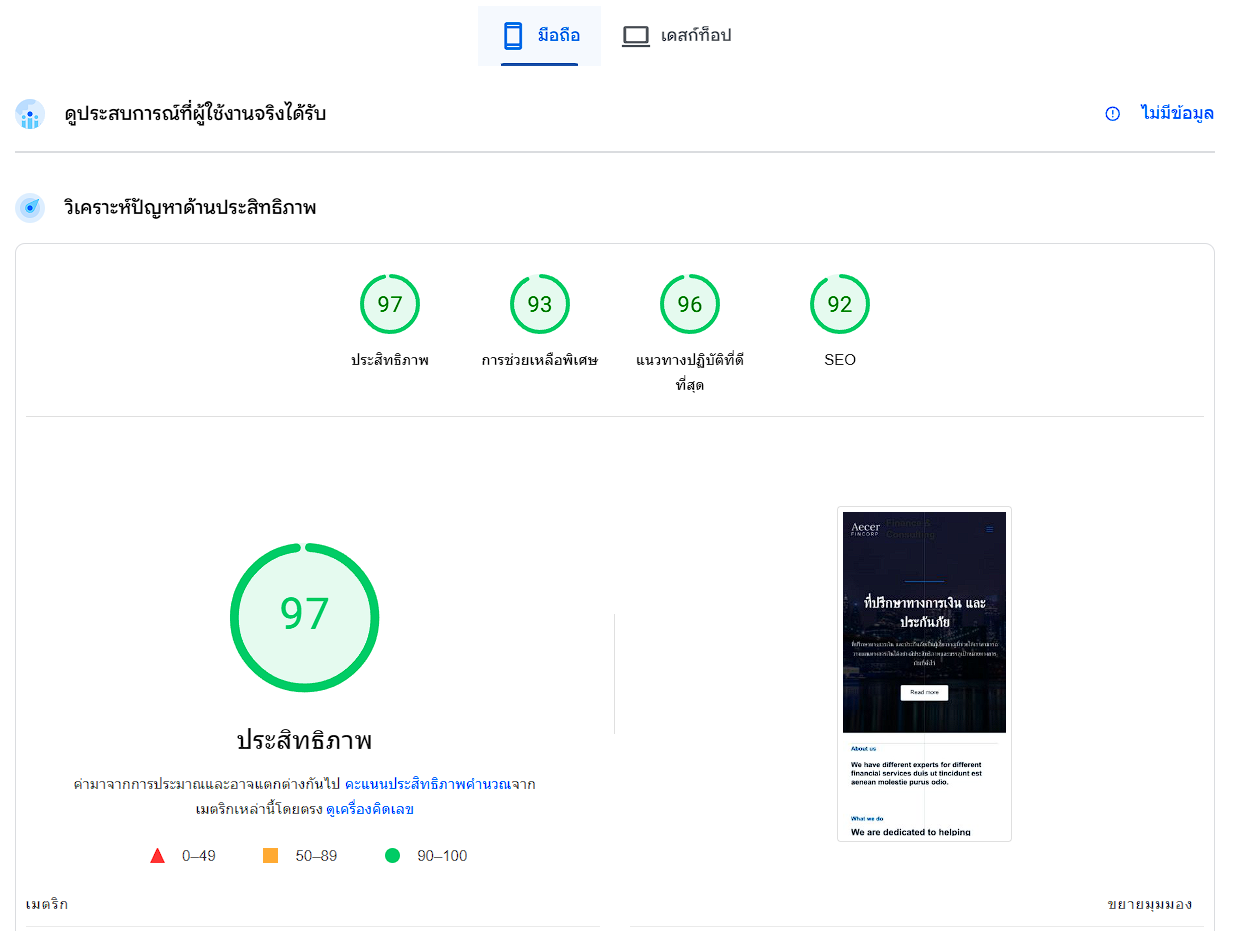
Task: Click the red triangle 0–49 legend icon
Action: 157,856
